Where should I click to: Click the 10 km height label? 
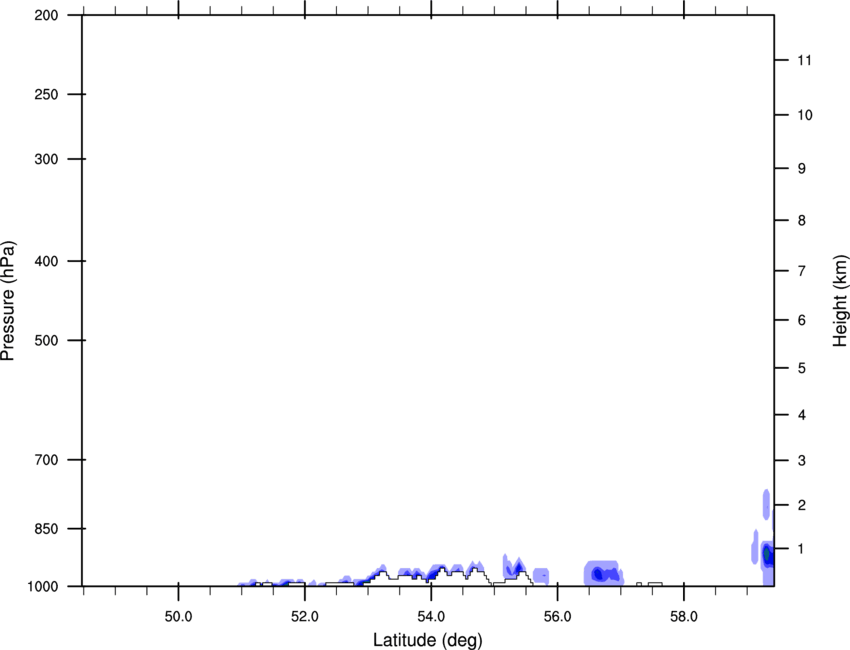click(x=805, y=115)
